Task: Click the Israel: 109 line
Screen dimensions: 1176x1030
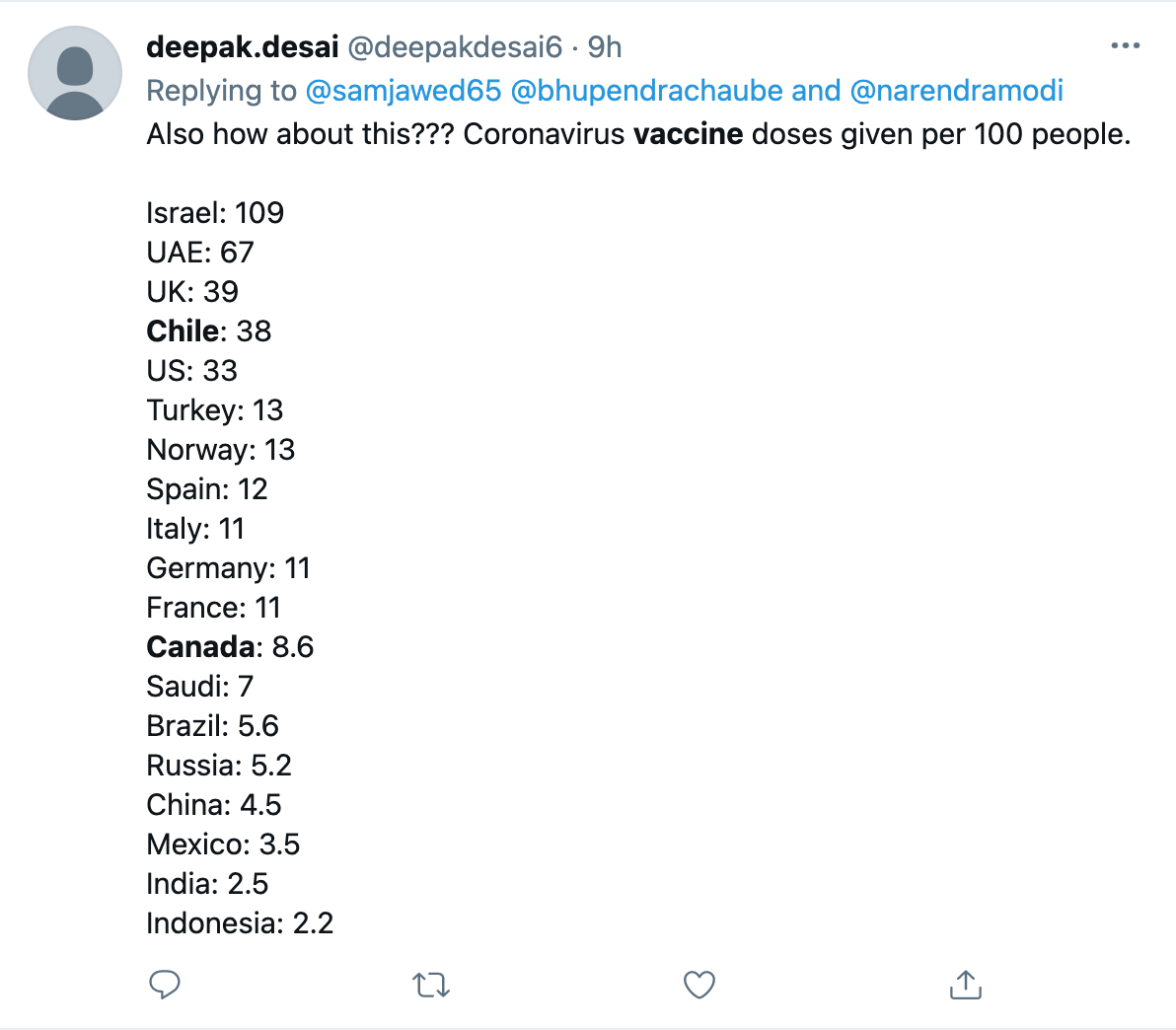Action: [215, 213]
